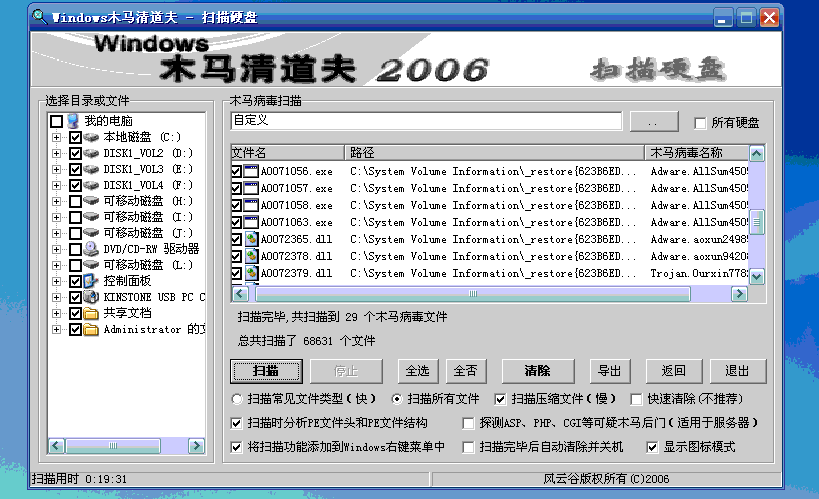Viewport: 819px width, 499px height.
Task: Click the dll file icon for A0072379.dll
Action: click(251, 273)
